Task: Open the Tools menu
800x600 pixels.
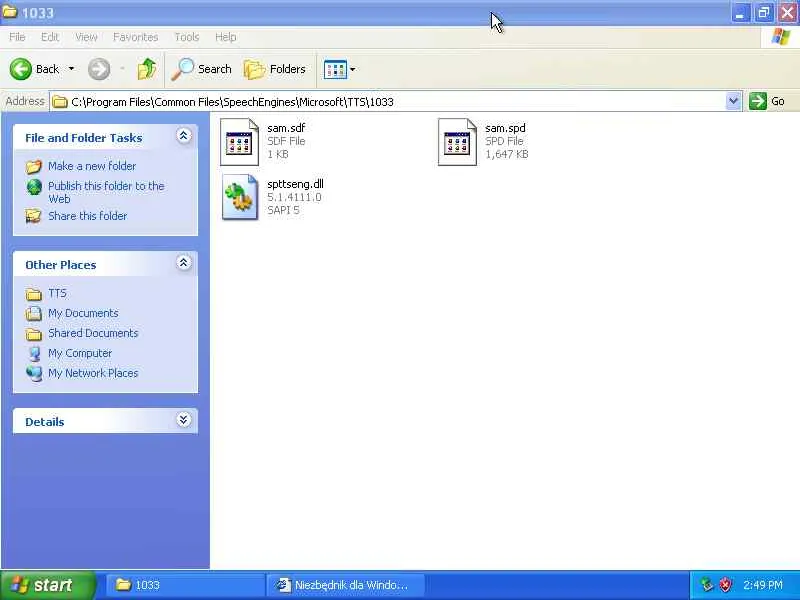Action: click(187, 37)
